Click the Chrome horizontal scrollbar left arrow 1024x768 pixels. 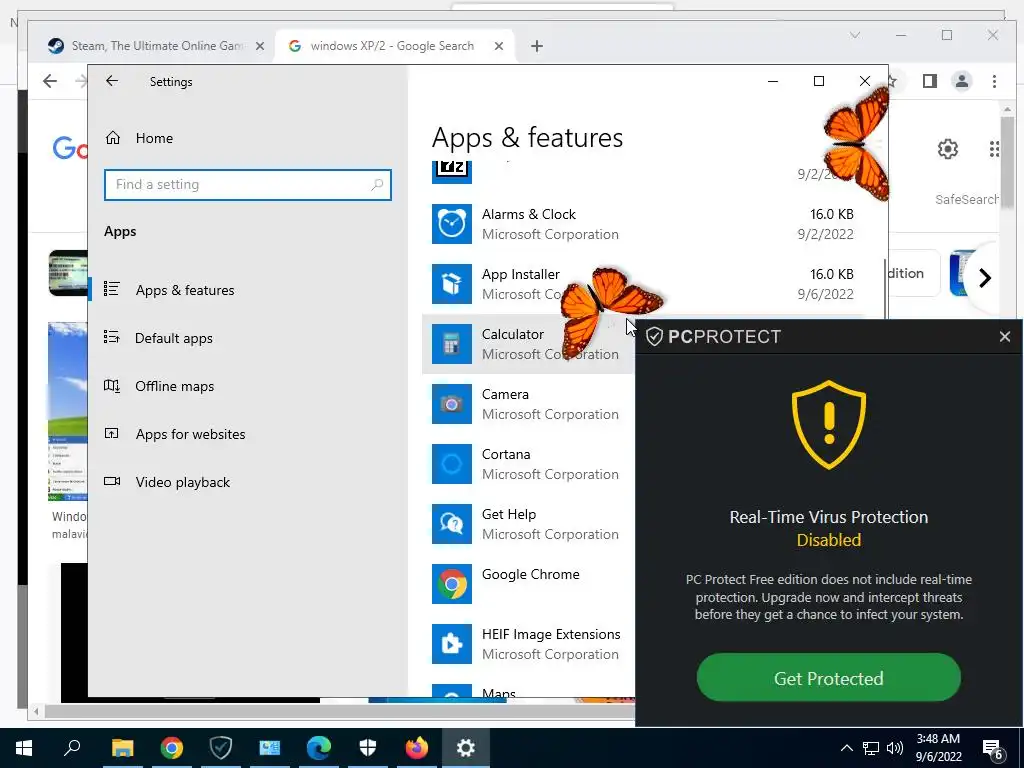[x=37, y=711]
